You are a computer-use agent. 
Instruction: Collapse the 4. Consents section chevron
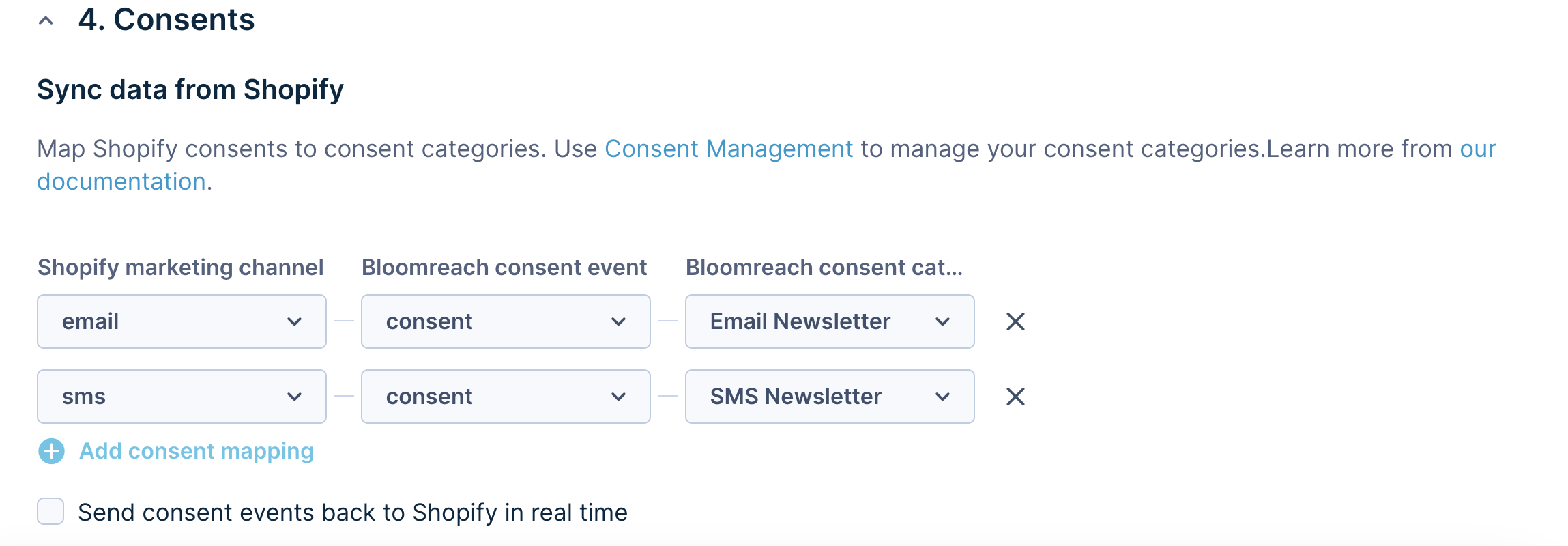[46, 20]
